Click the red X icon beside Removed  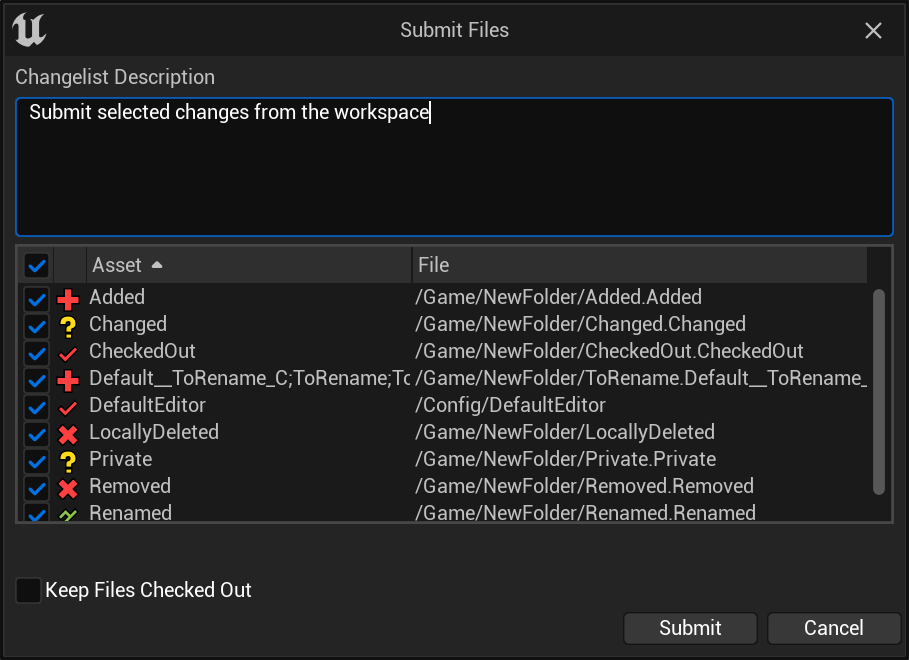(68, 488)
